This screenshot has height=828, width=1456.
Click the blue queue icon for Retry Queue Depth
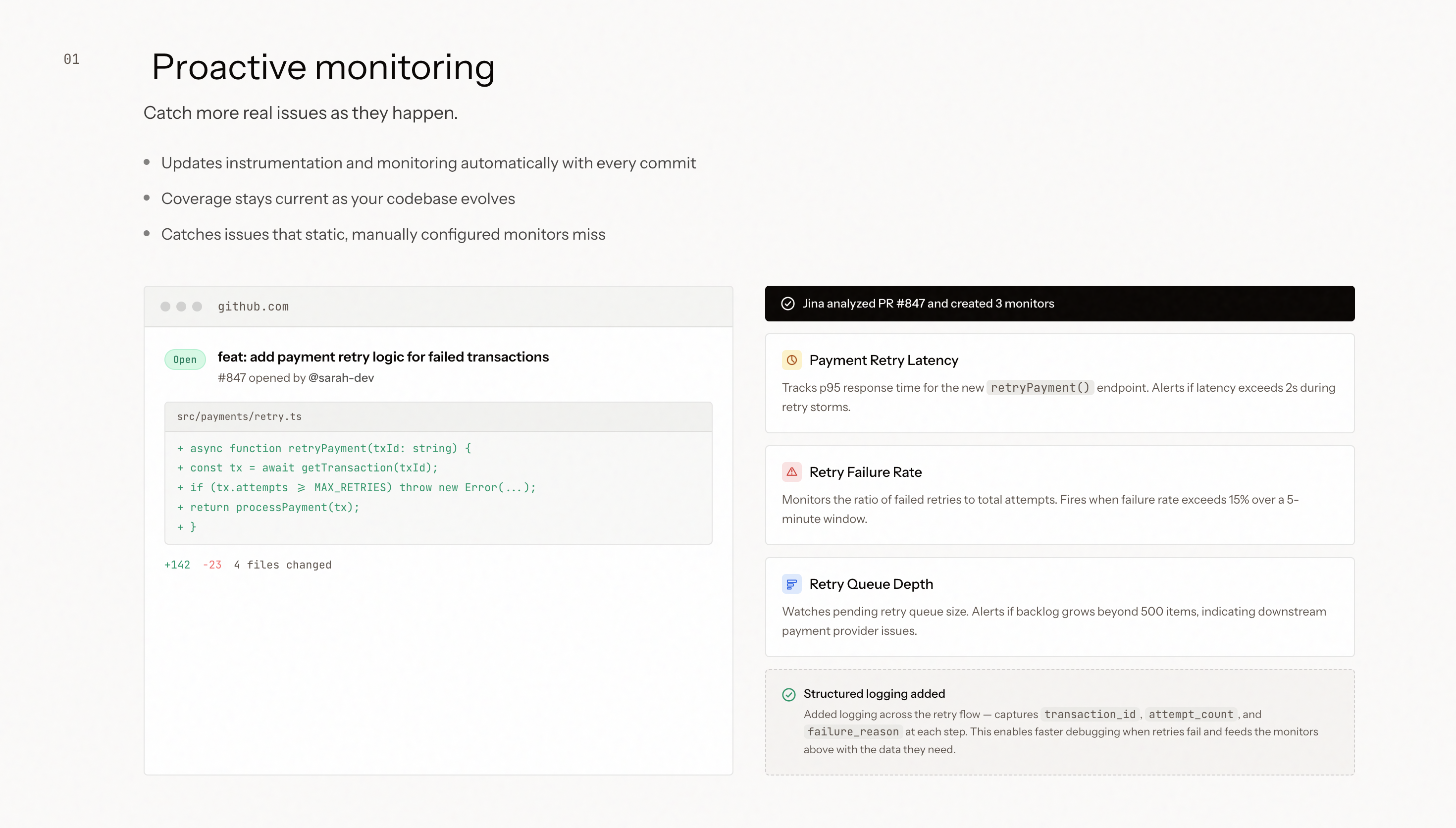click(791, 584)
